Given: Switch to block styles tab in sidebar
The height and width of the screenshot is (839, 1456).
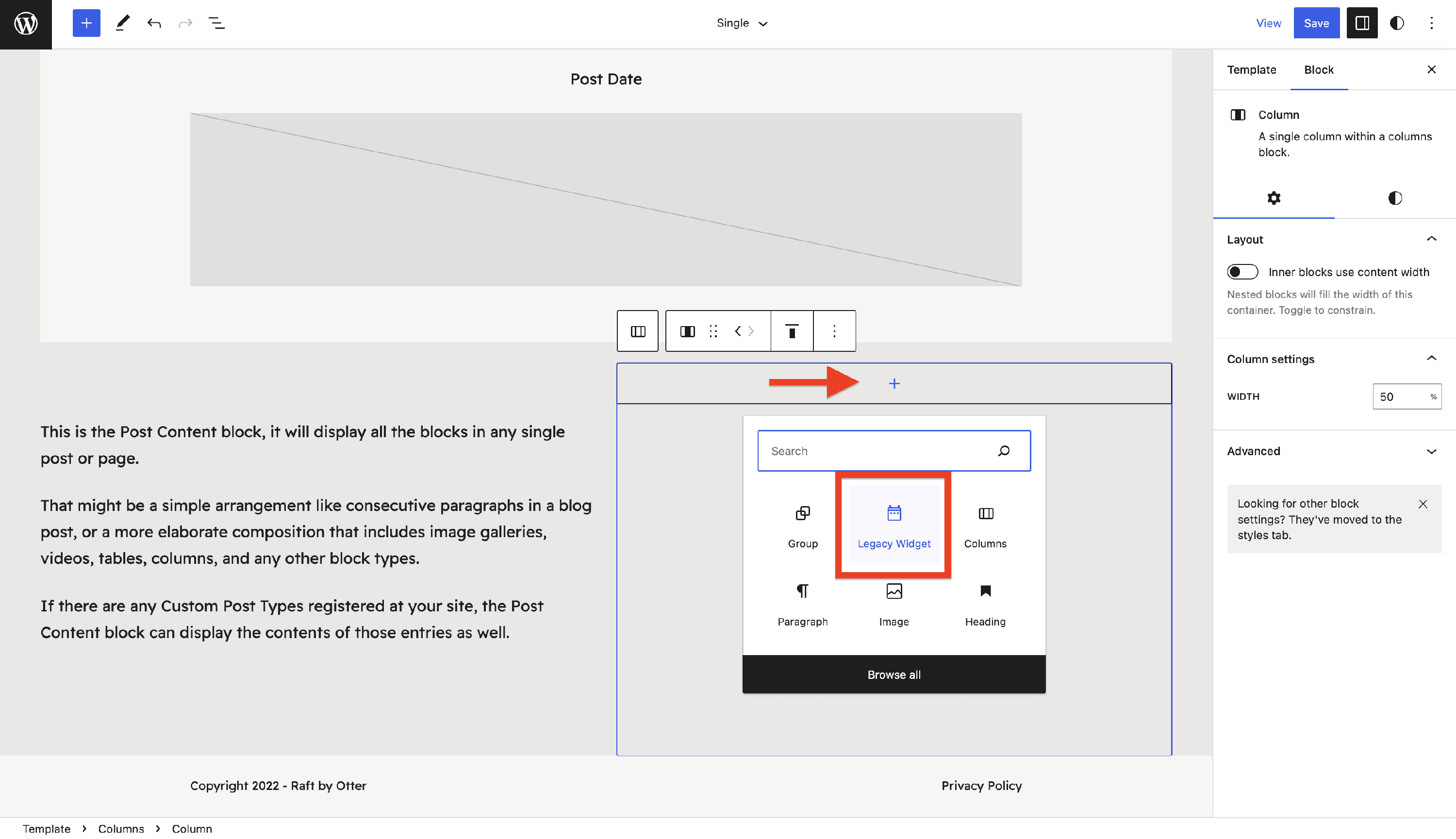Looking at the screenshot, I should point(1394,198).
